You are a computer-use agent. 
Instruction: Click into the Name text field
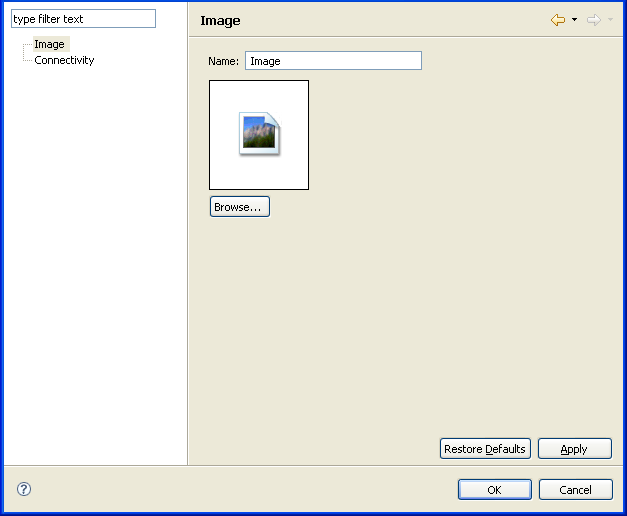tap(333, 61)
